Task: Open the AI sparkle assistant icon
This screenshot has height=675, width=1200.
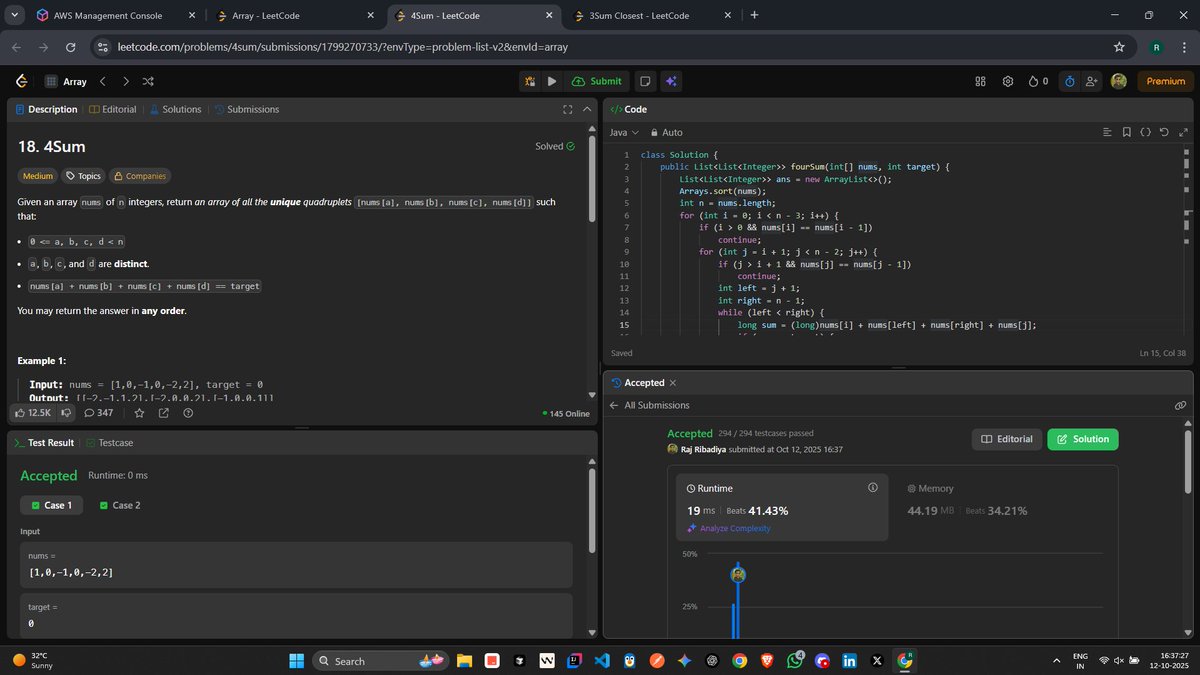Action: pos(672,81)
